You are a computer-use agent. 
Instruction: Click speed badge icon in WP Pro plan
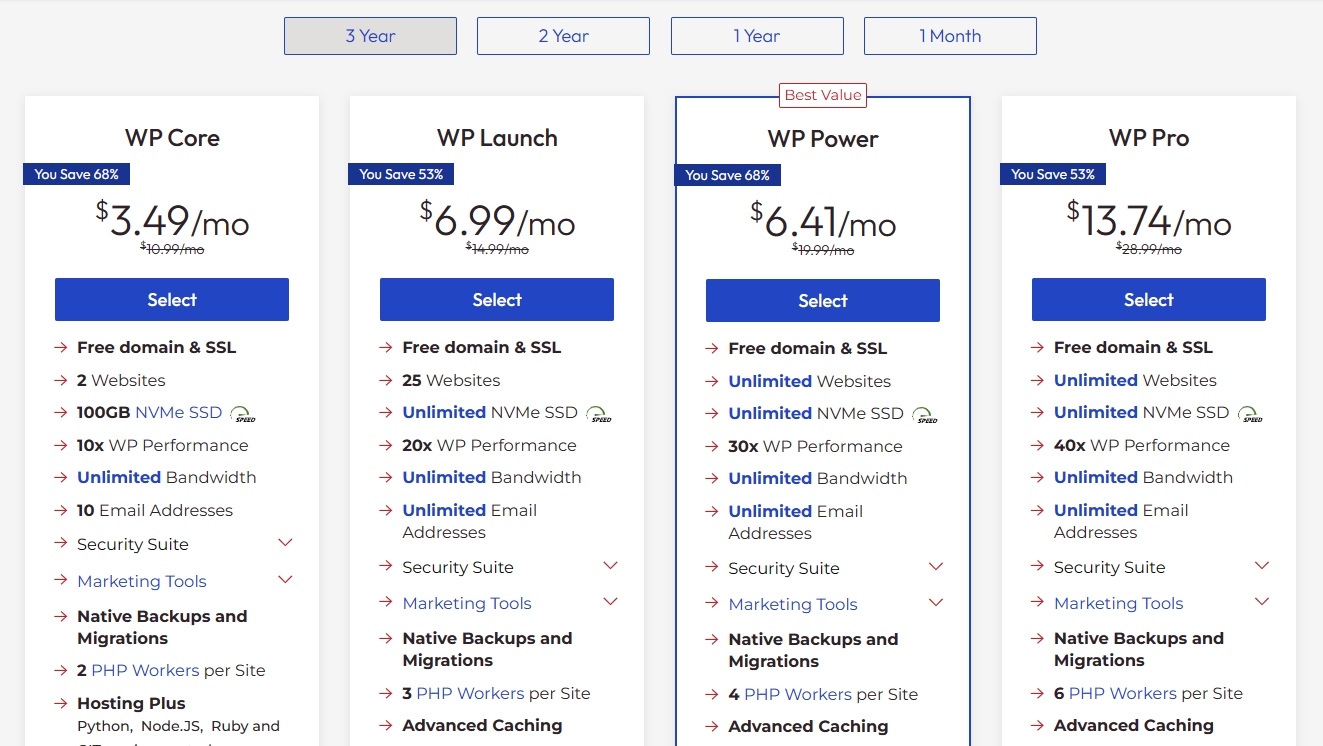(x=1249, y=414)
